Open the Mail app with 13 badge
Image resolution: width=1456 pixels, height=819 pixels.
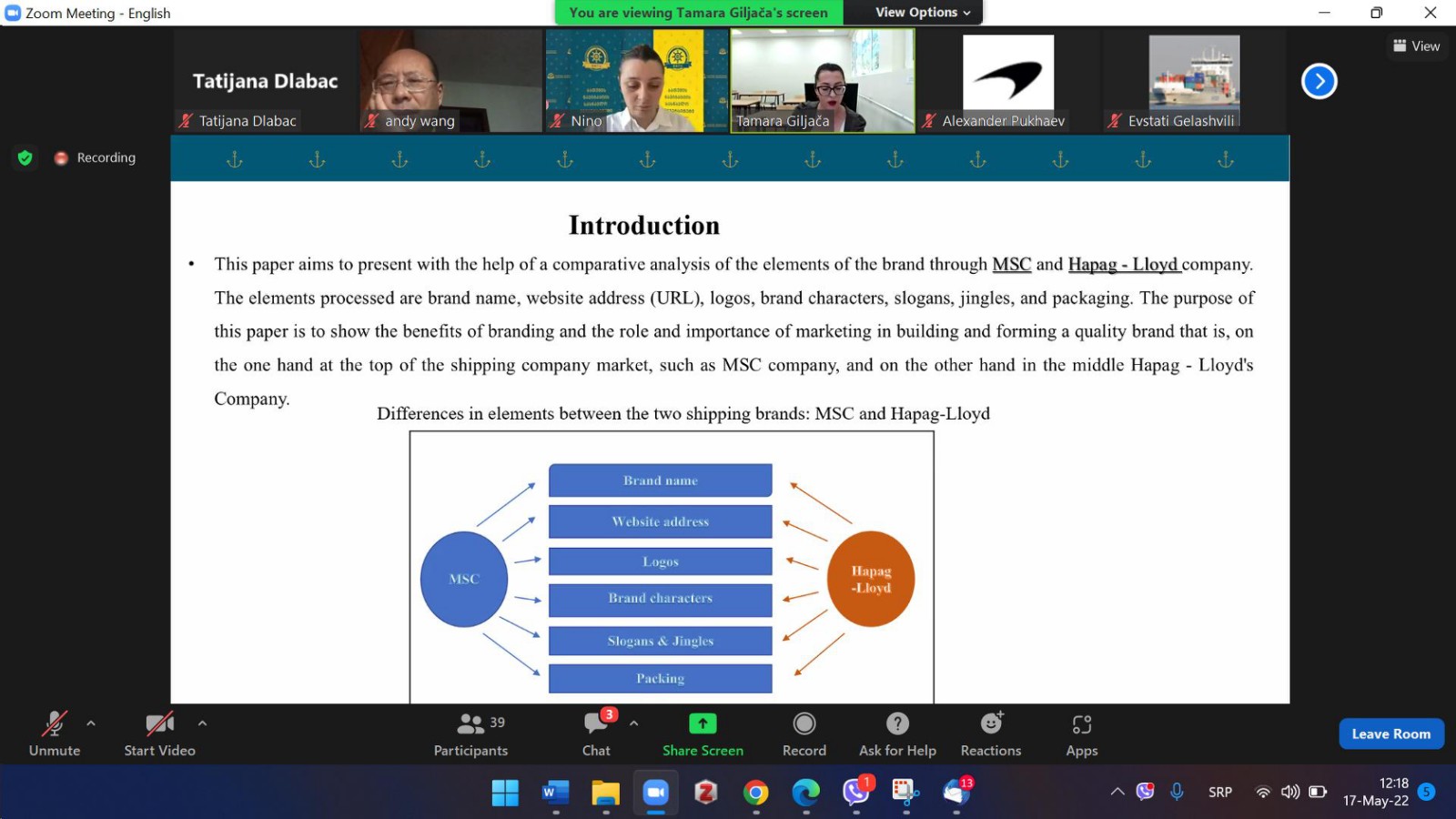click(955, 793)
